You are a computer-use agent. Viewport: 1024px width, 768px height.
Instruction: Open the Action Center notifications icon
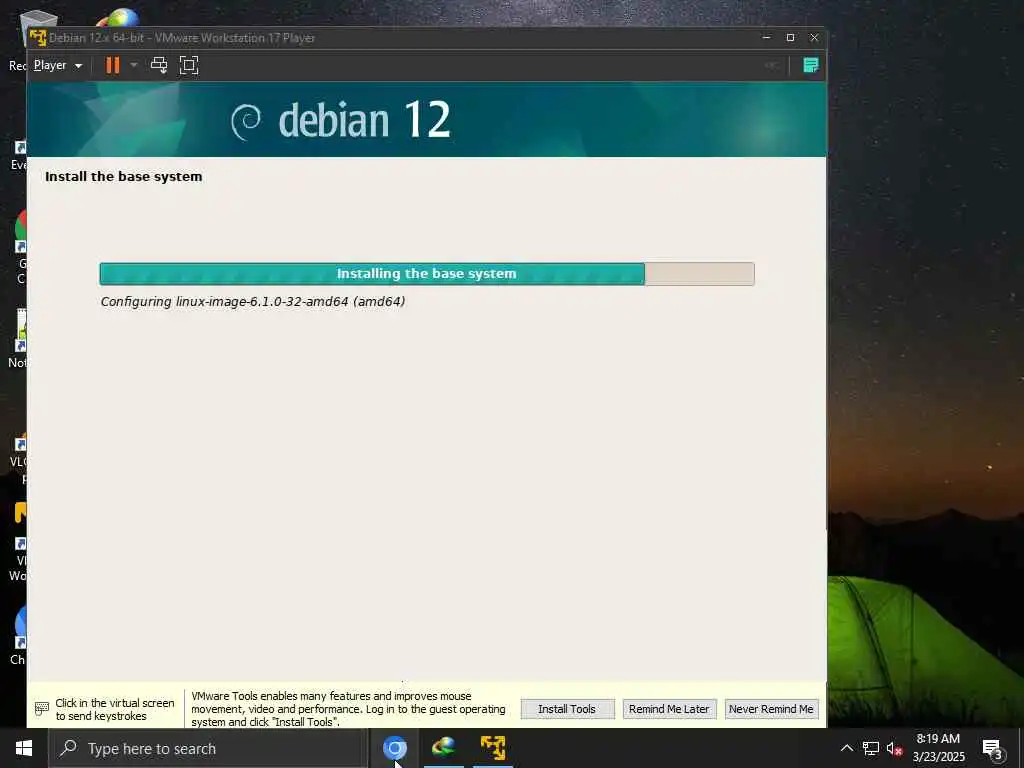tap(992, 748)
